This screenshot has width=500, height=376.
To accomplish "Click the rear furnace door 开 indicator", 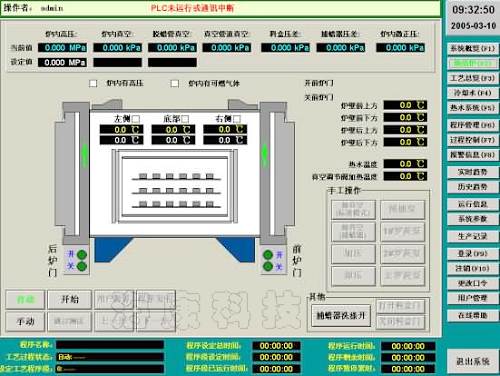I will pyautogui.click(x=82, y=255).
